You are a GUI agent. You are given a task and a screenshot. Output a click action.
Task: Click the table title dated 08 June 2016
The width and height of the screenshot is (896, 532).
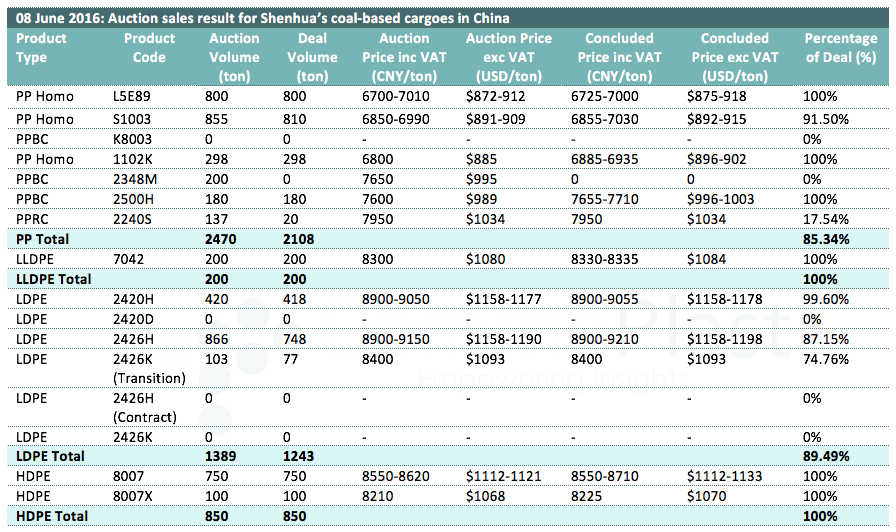tap(262, 18)
